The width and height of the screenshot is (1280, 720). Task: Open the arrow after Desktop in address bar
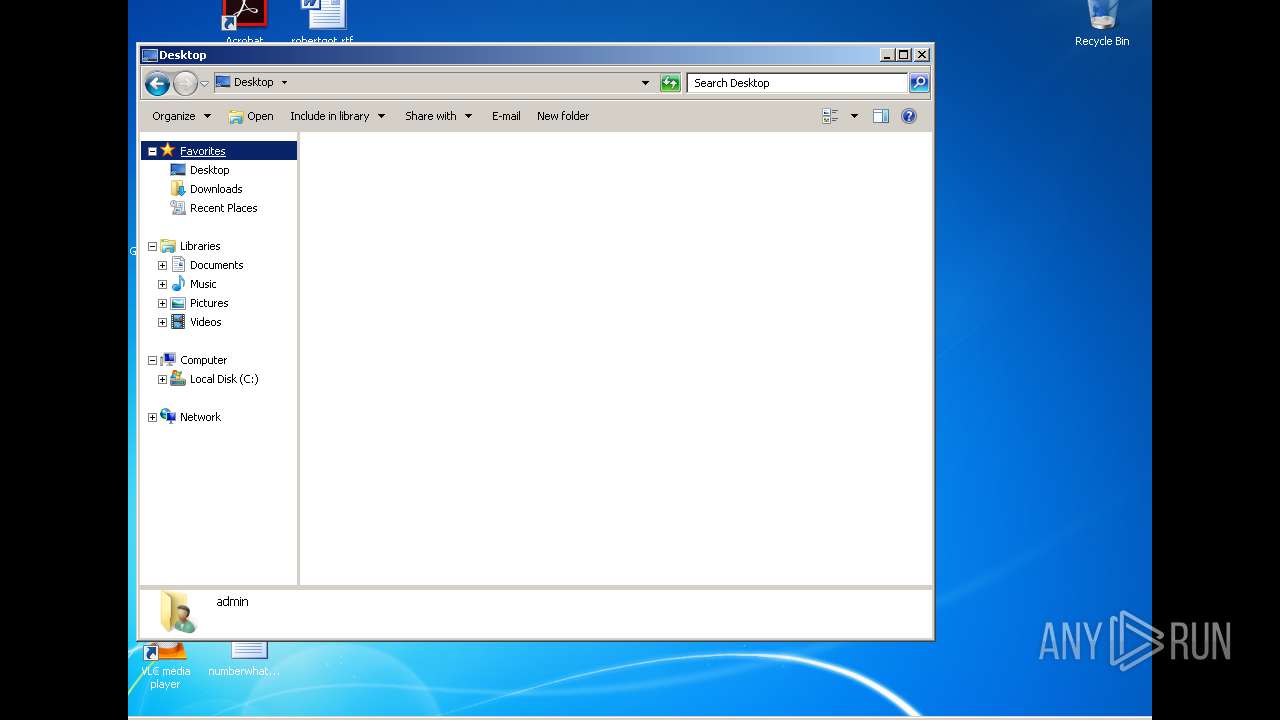coord(284,82)
